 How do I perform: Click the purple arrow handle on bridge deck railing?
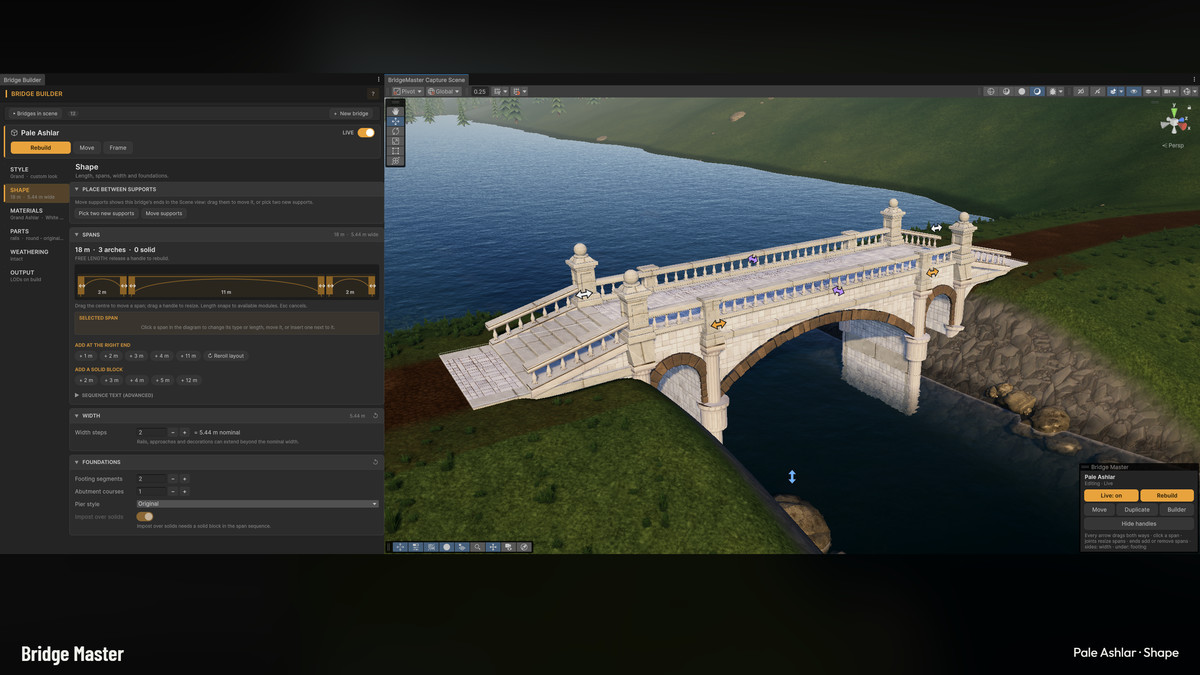point(753,259)
